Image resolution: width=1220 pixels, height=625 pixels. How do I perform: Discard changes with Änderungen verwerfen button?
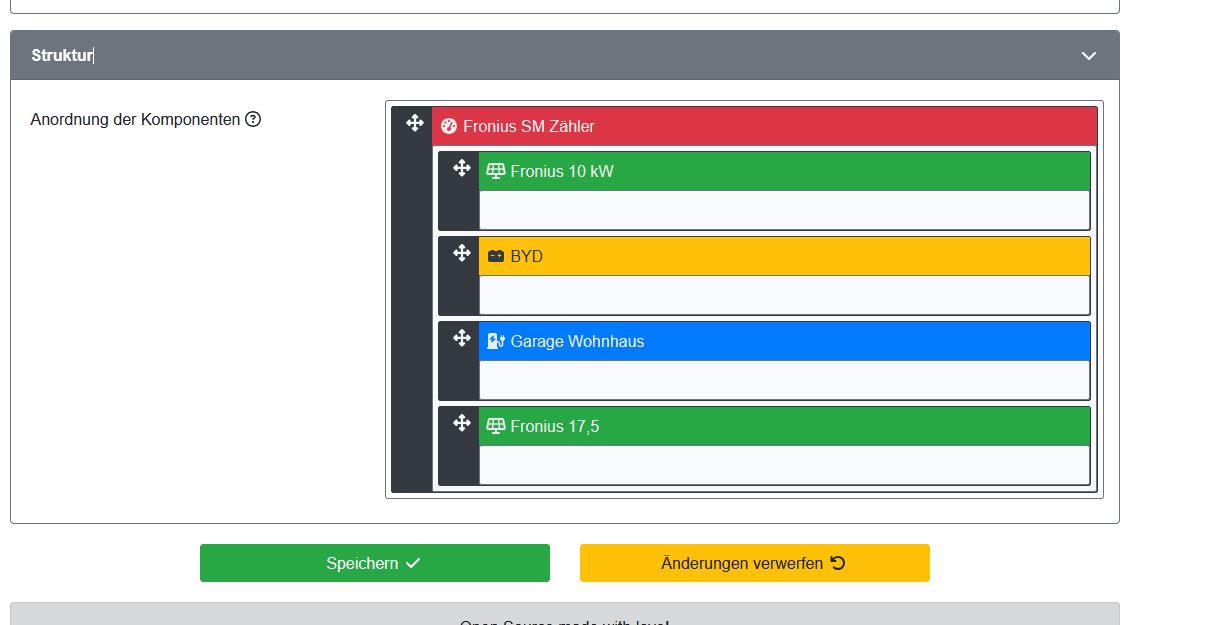pyautogui.click(x=755, y=563)
